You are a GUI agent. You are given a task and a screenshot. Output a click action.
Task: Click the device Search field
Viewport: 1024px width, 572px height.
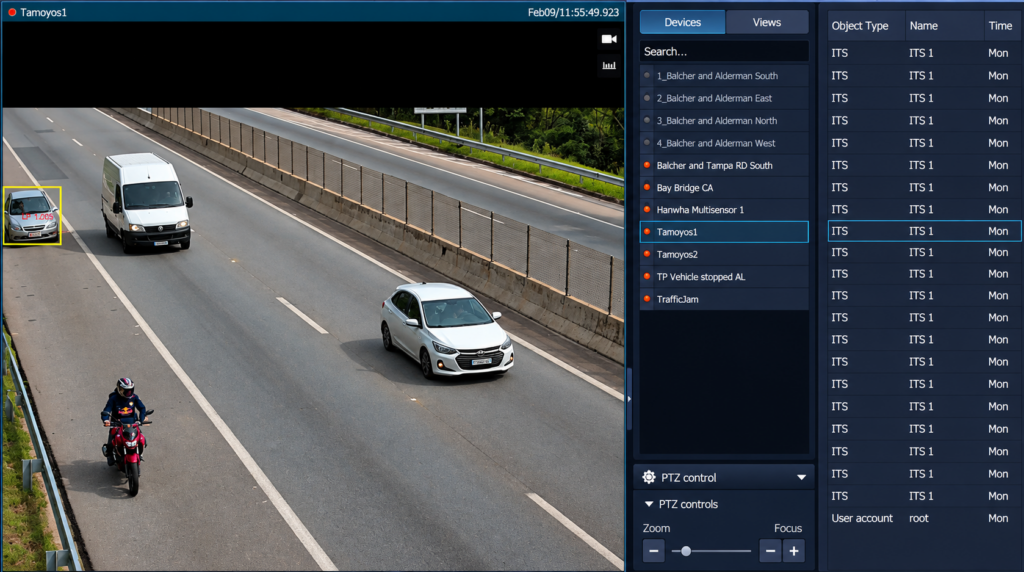coord(724,52)
